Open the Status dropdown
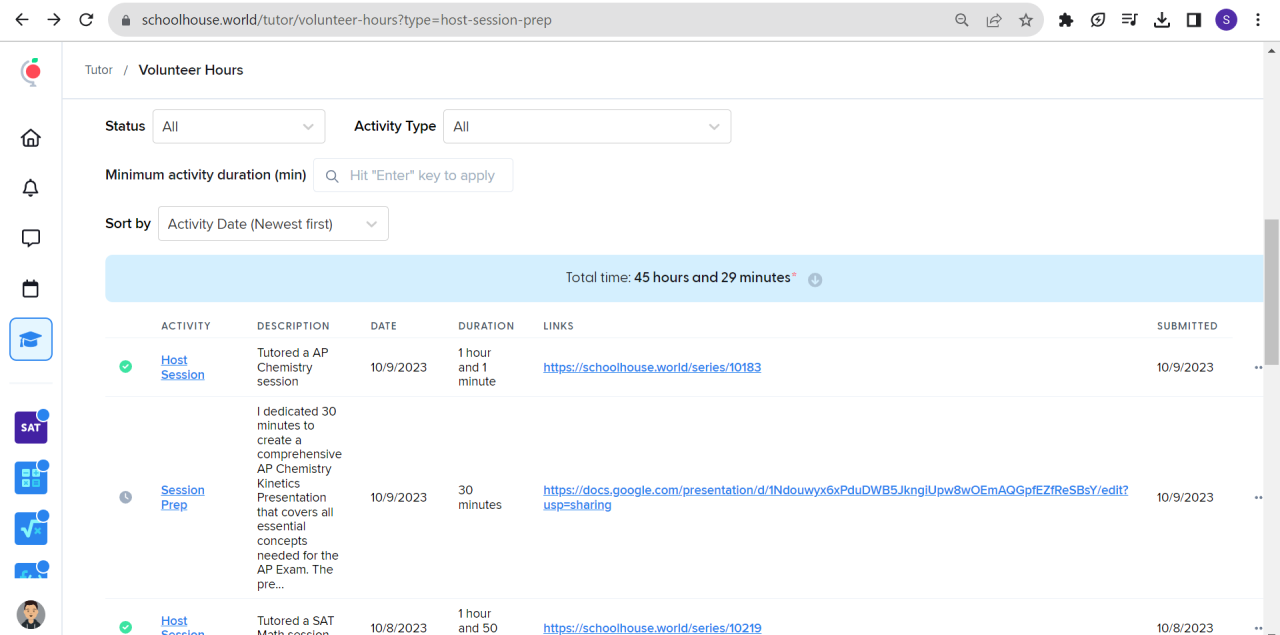 tap(239, 126)
